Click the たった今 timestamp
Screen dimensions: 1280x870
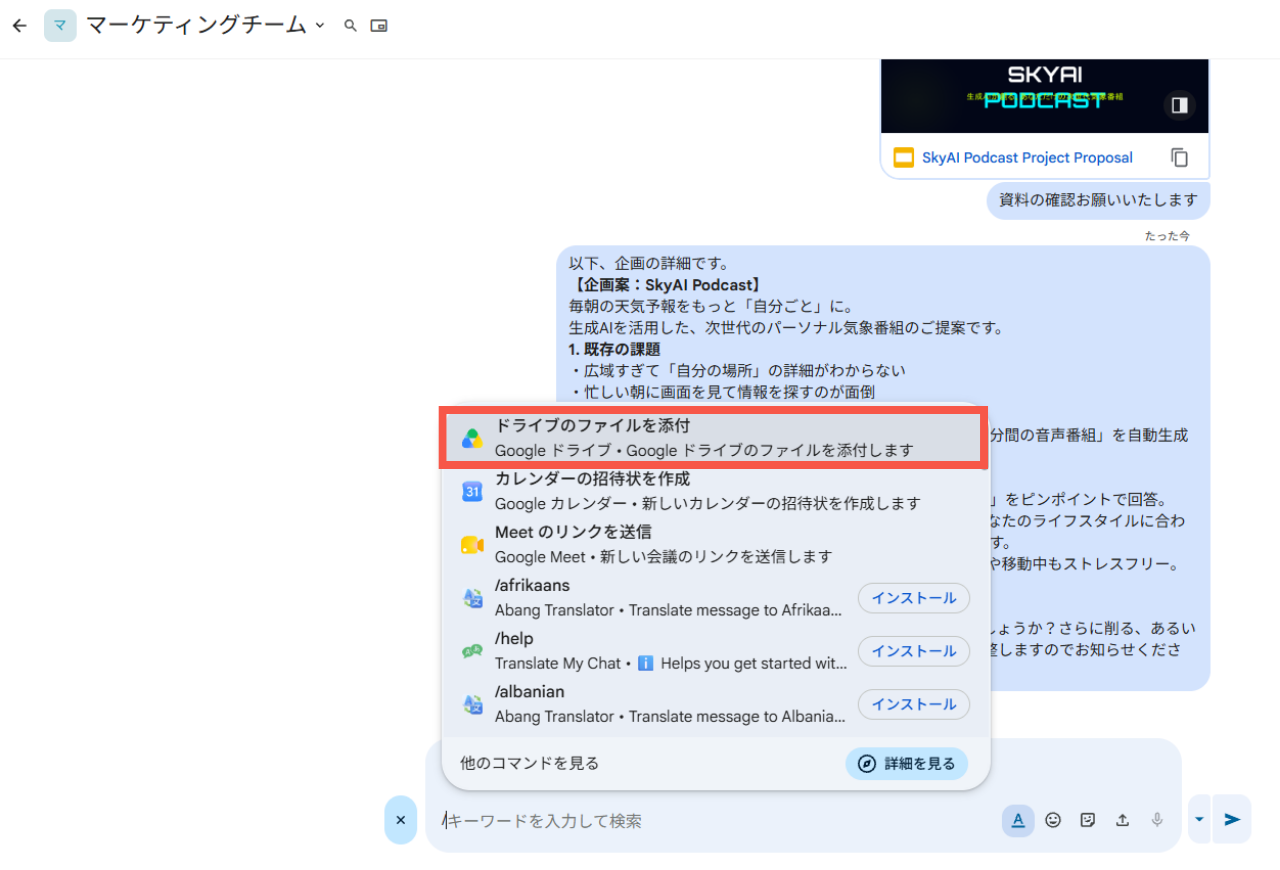click(1167, 236)
